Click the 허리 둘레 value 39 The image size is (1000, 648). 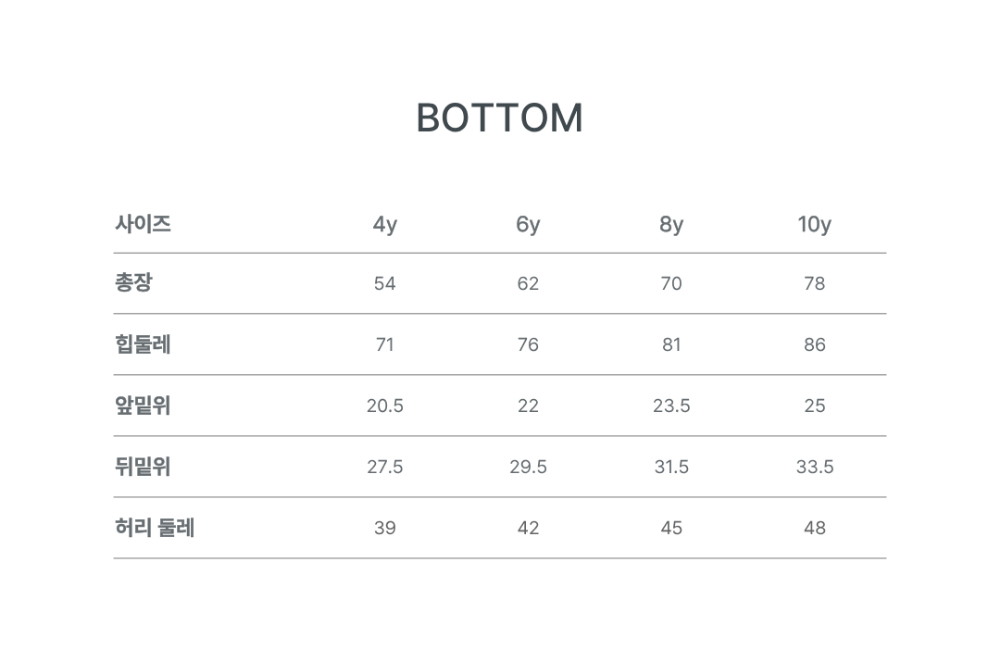click(385, 528)
